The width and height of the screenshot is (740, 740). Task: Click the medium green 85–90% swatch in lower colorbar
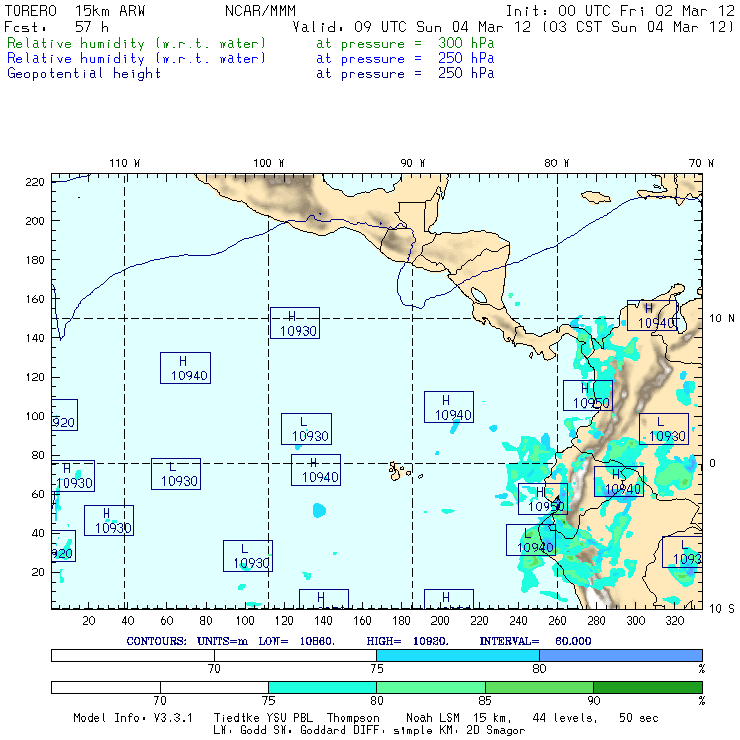click(x=539, y=687)
